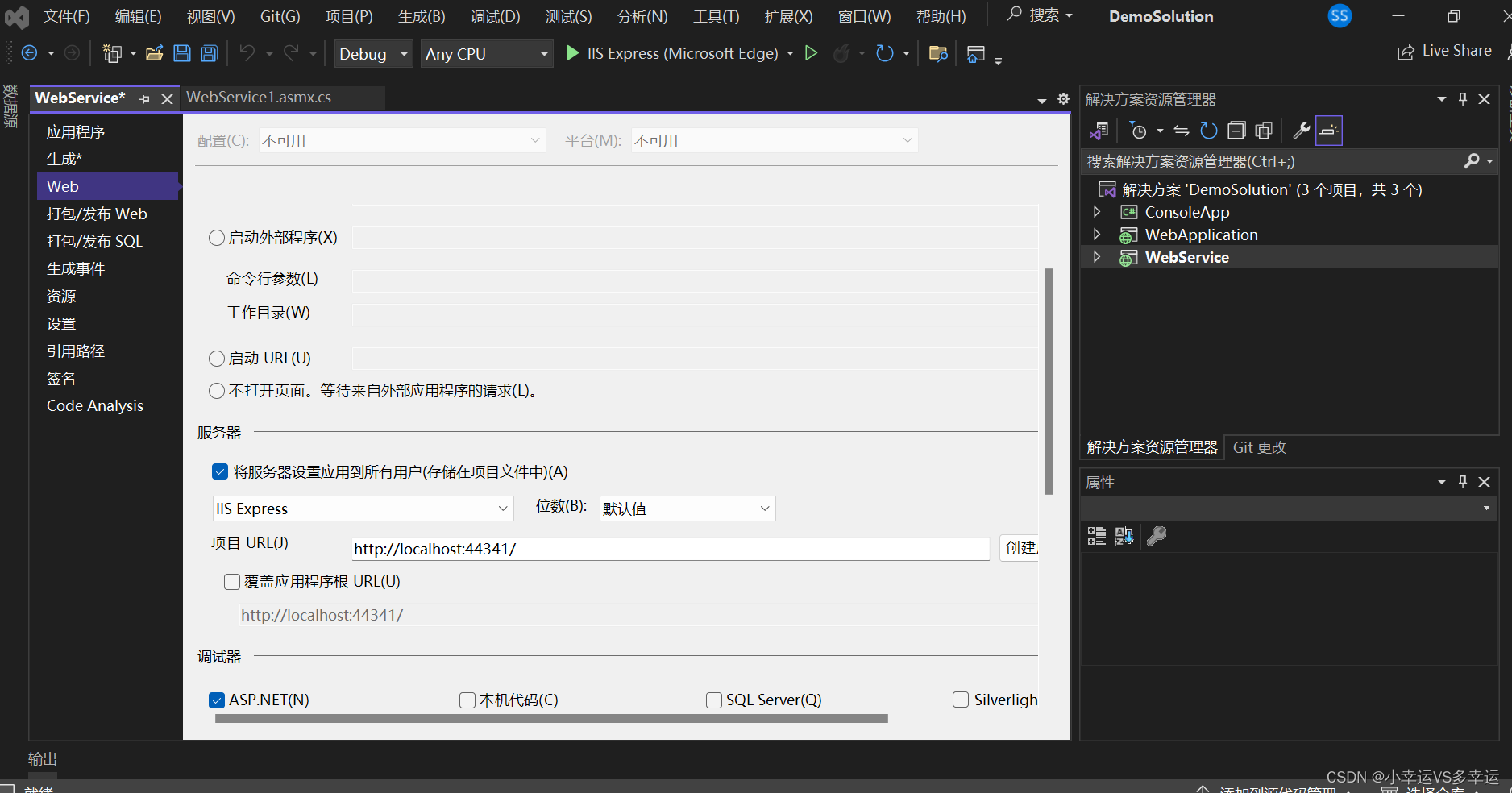Open the 生成(B) Build menu
Viewport: 1512px width, 793px height.
(422, 16)
